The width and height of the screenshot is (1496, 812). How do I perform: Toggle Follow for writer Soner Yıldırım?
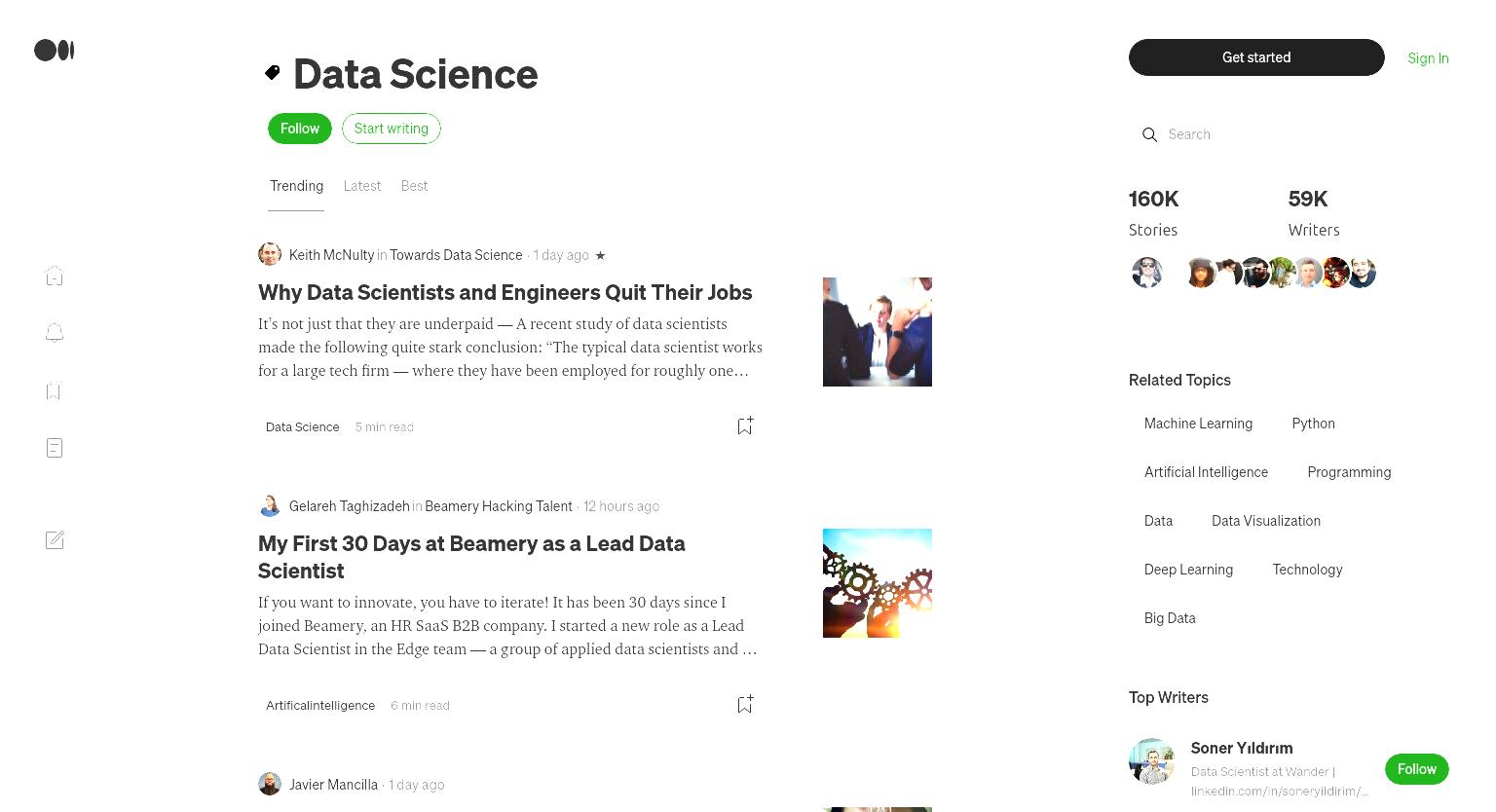(x=1417, y=769)
